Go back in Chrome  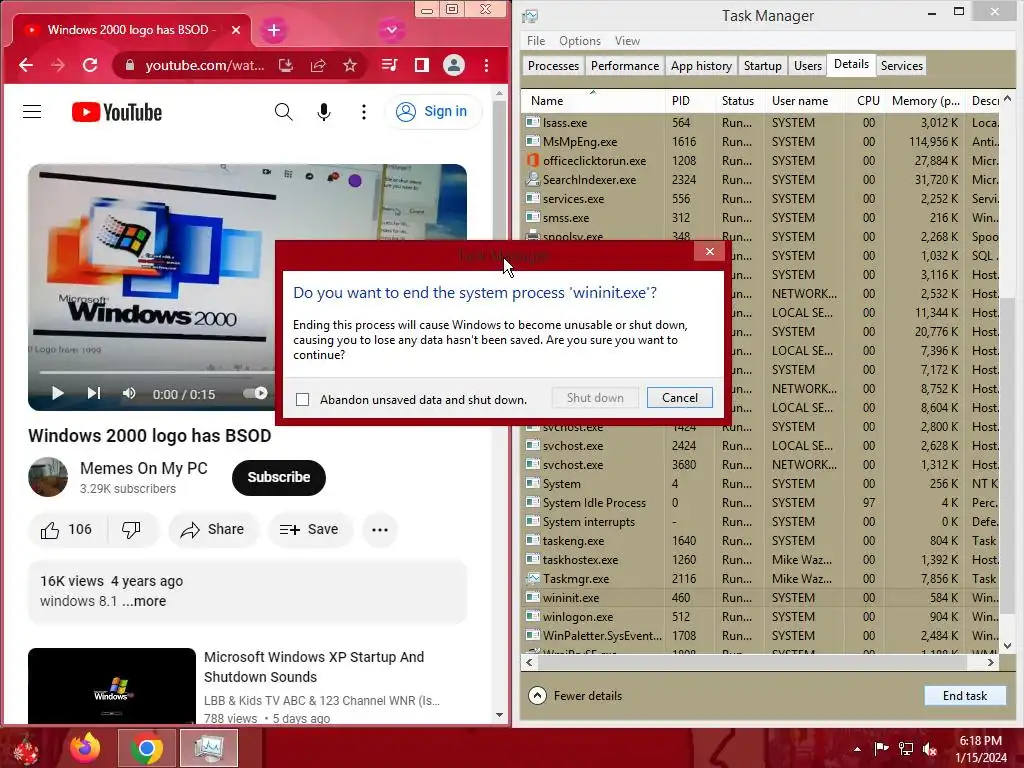[x=25, y=65]
